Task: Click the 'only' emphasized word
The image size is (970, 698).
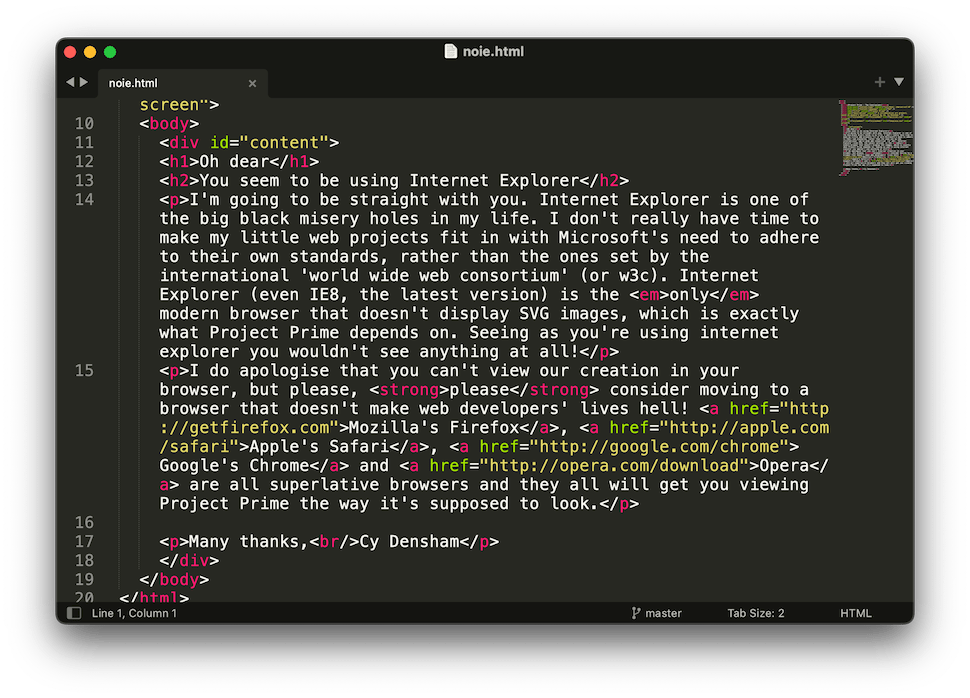Action: pyautogui.click(x=689, y=295)
